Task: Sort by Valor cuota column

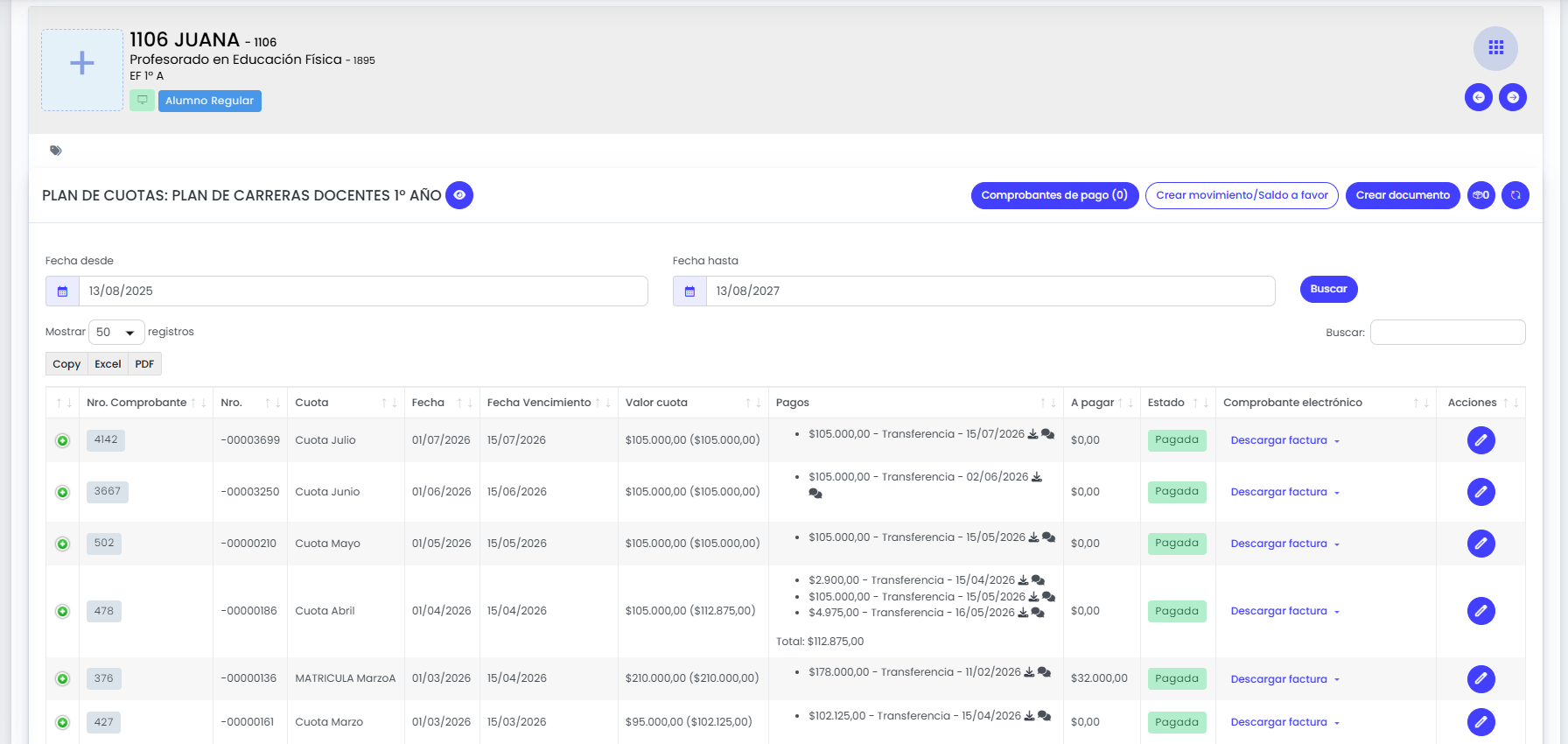Action: [692, 403]
